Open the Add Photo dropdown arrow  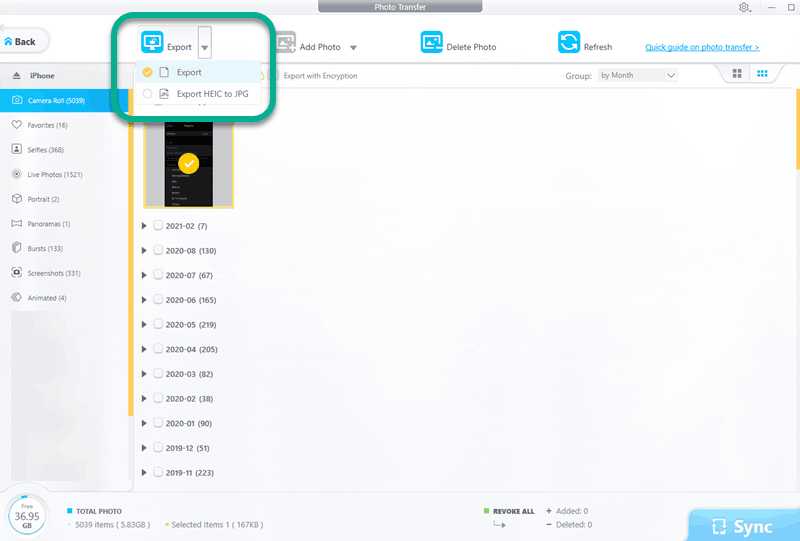(353, 47)
